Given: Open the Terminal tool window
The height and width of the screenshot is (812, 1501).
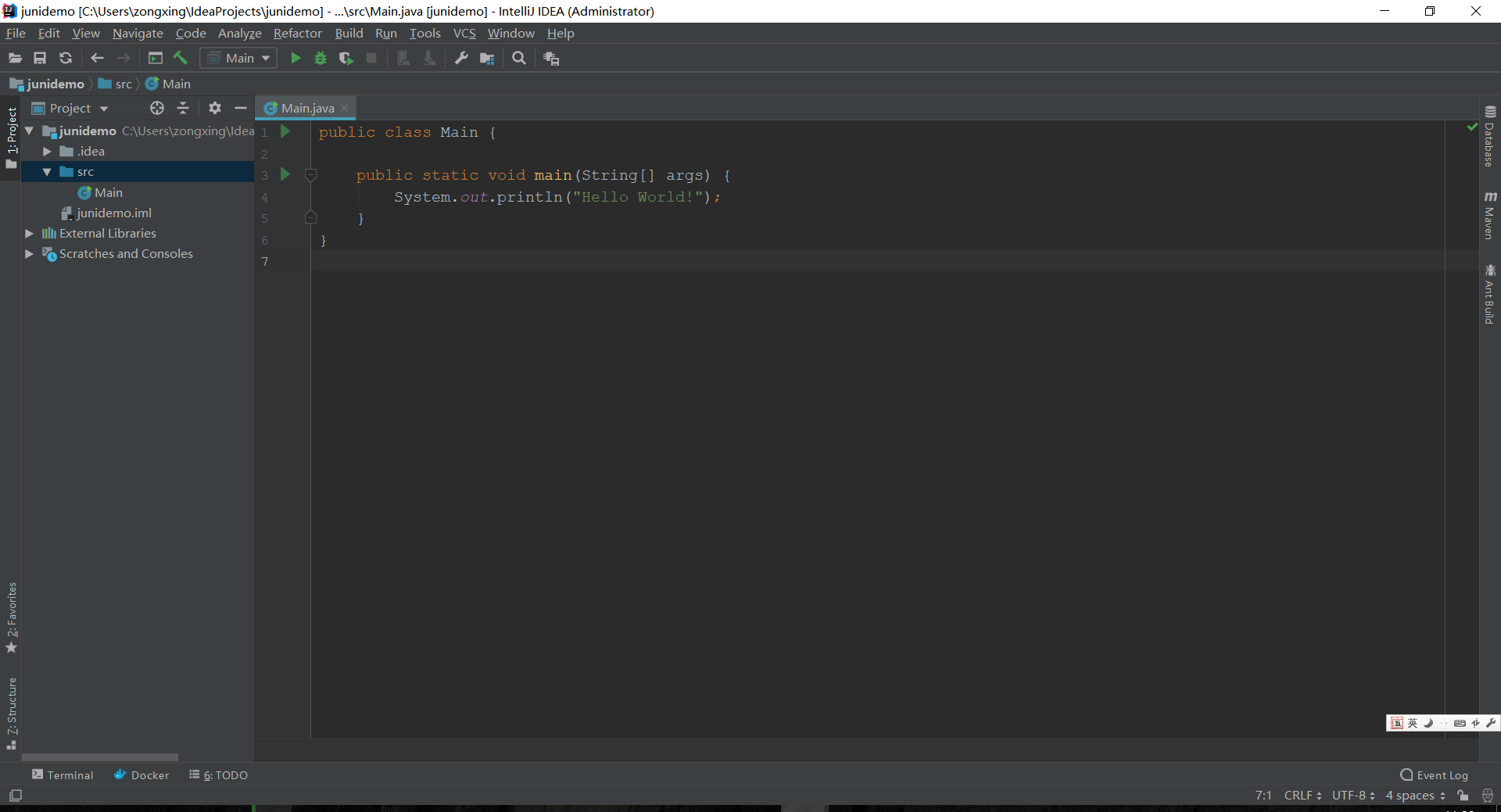Looking at the screenshot, I should [63, 774].
